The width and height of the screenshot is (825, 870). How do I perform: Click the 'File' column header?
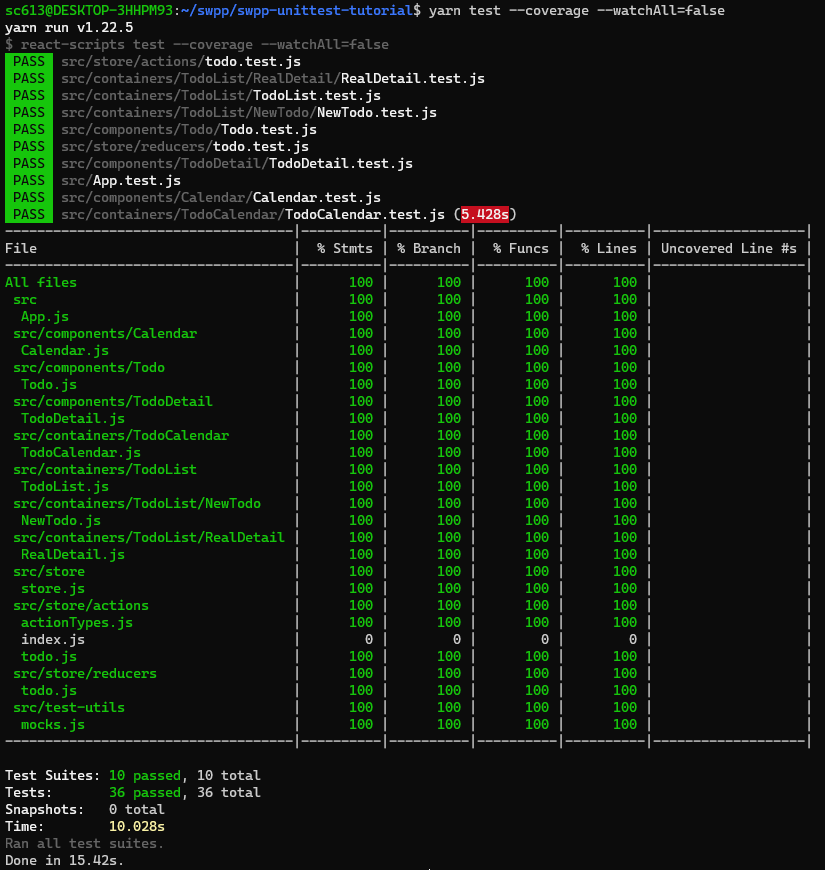click(x=21, y=248)
